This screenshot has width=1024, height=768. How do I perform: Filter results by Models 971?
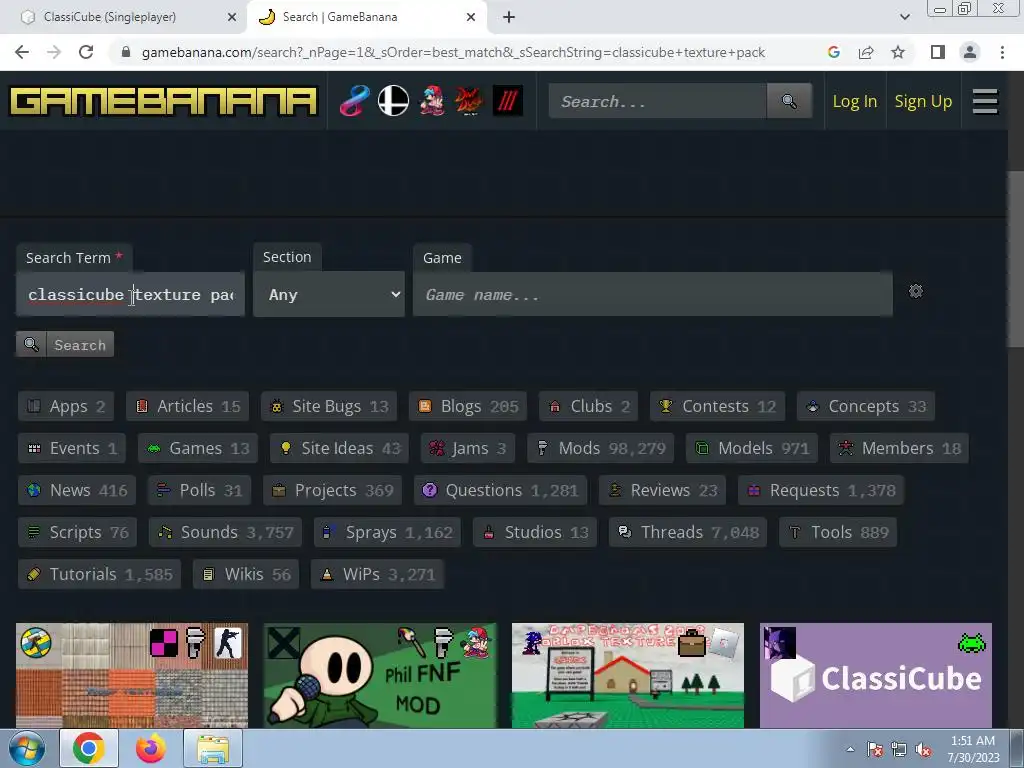[x=752, y=448]
